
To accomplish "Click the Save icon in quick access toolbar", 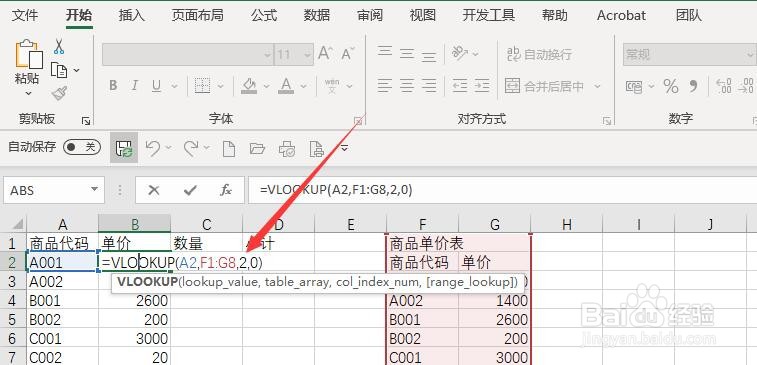I will click(124, 148).
